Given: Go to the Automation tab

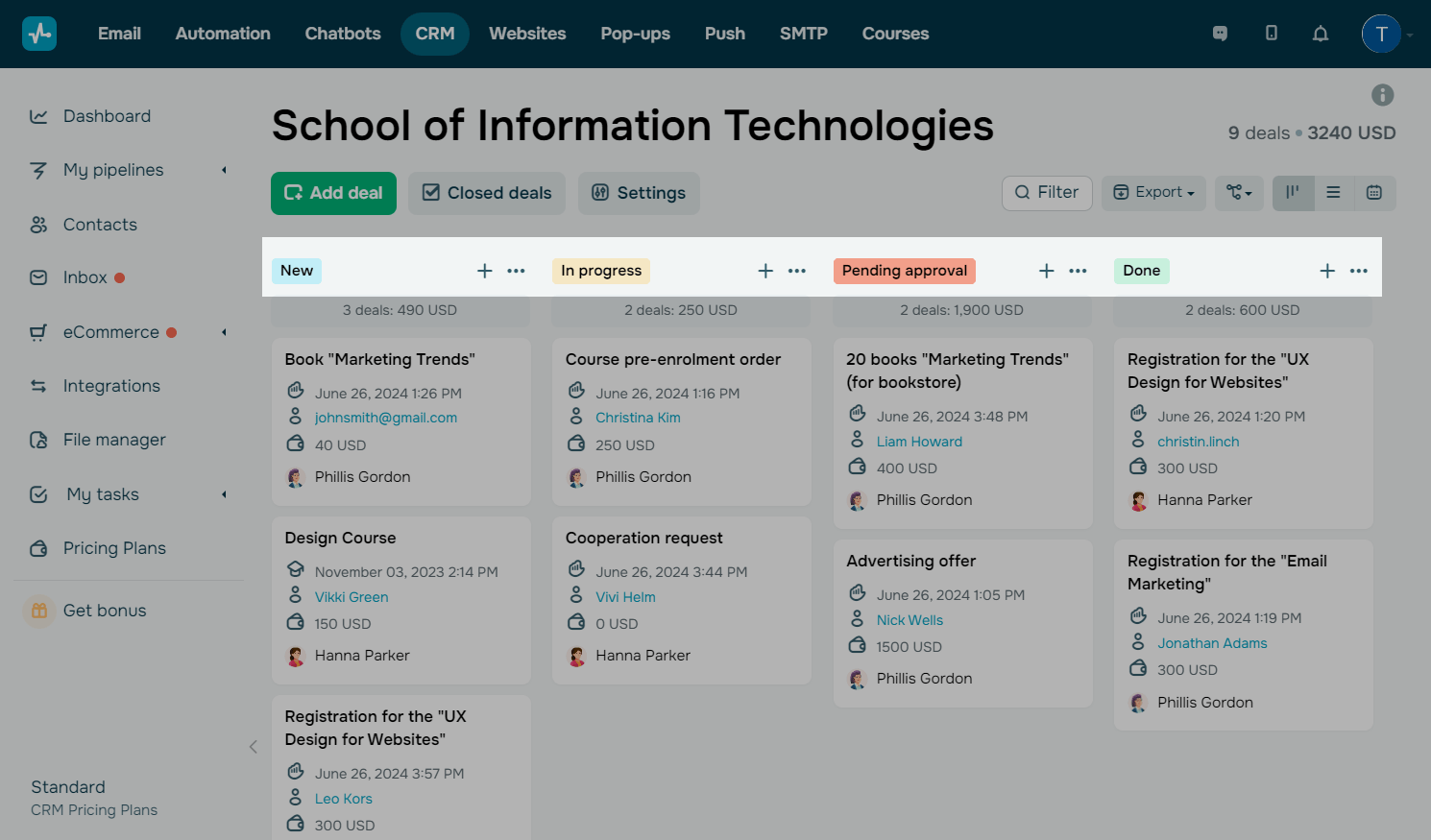Looking at the screenshot, I should (223, 34).
